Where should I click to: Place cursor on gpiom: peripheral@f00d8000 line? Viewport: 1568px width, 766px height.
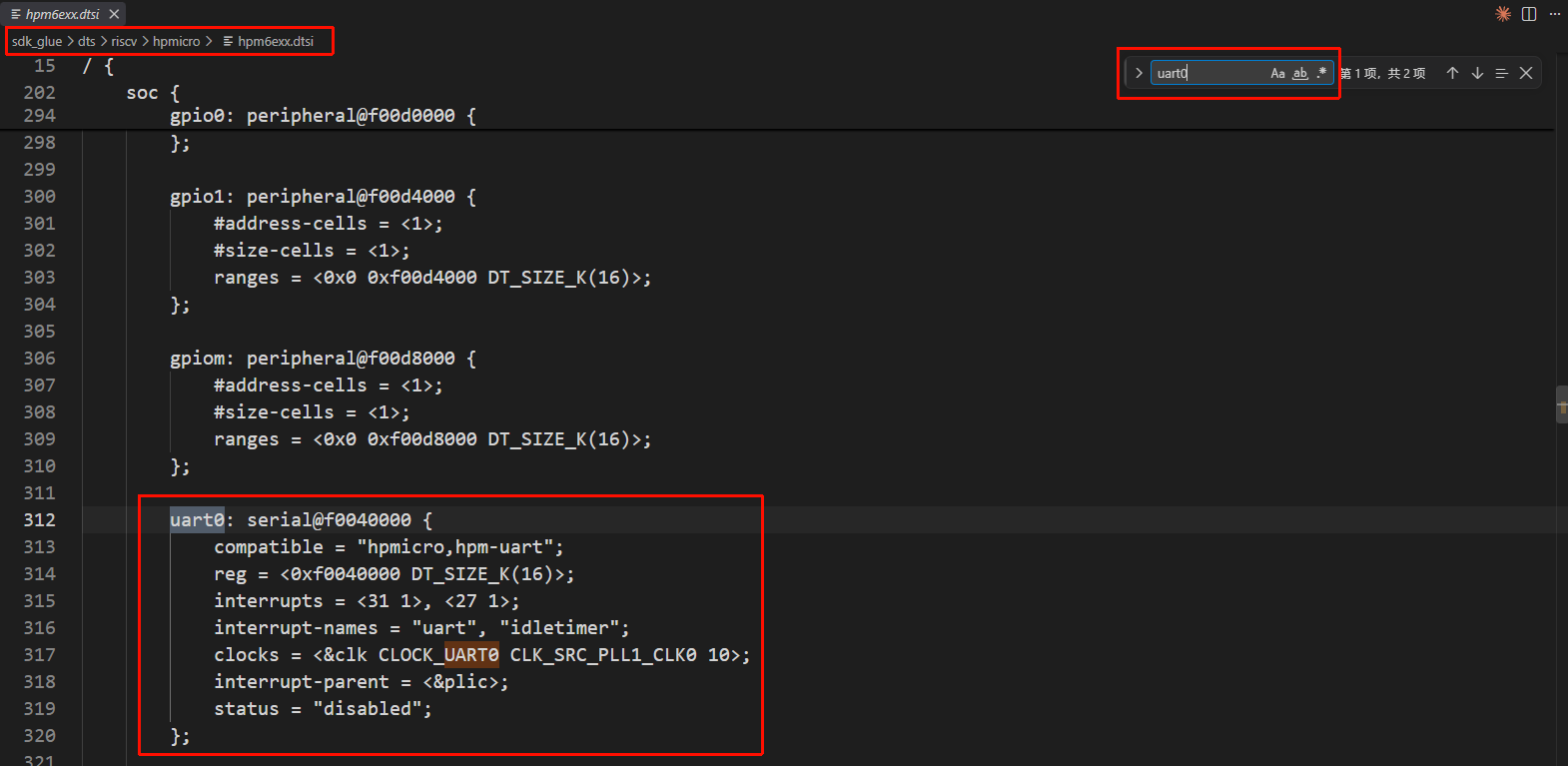[323, 359]
